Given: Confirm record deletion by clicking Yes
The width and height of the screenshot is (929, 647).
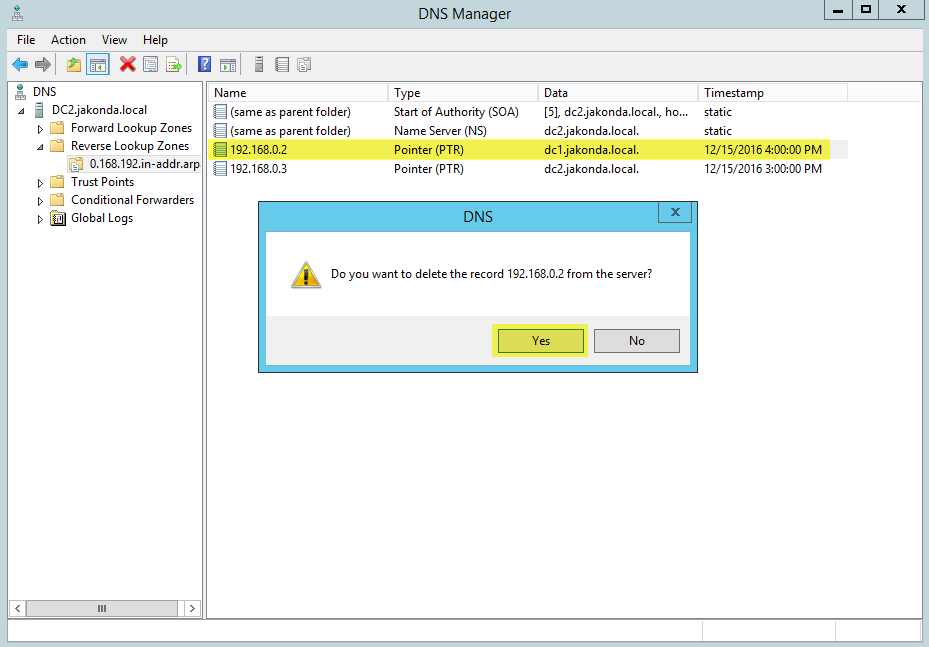Looking at the screenshot, I should coord(540,341).
